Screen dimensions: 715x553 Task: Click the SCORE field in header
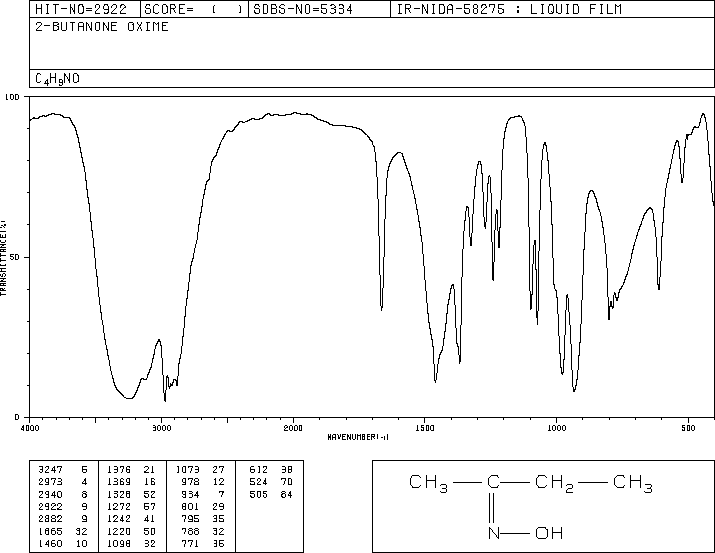[194, 9]
